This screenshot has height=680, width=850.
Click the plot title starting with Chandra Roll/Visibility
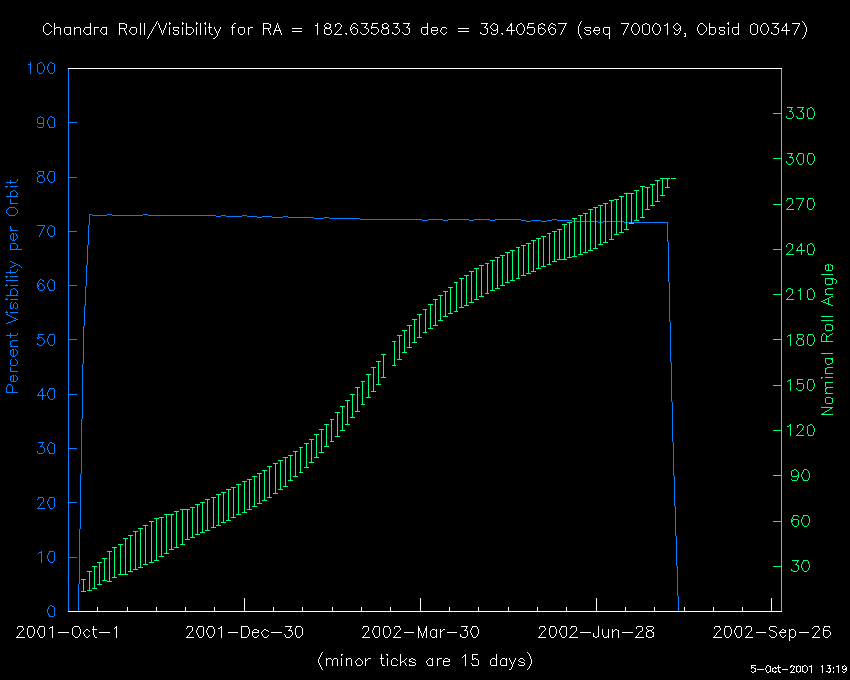click(x=425, y=30)
